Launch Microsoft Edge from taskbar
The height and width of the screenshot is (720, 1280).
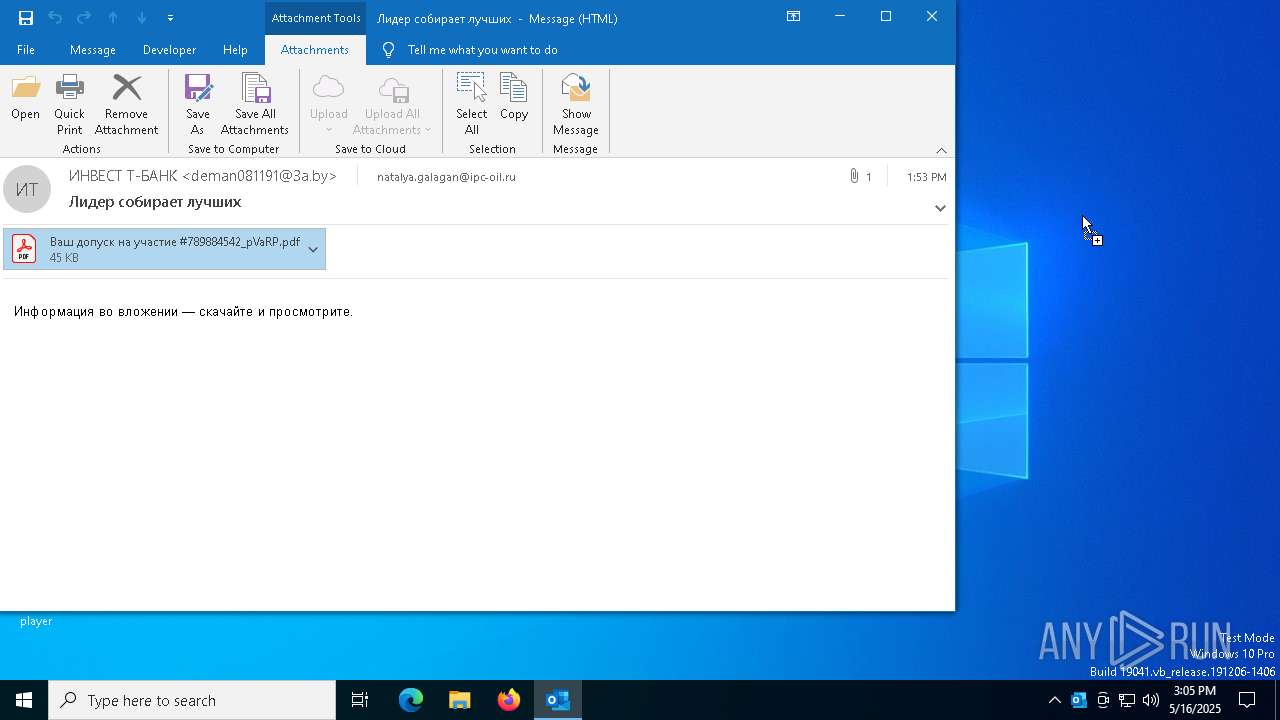(x=411, y=700)
